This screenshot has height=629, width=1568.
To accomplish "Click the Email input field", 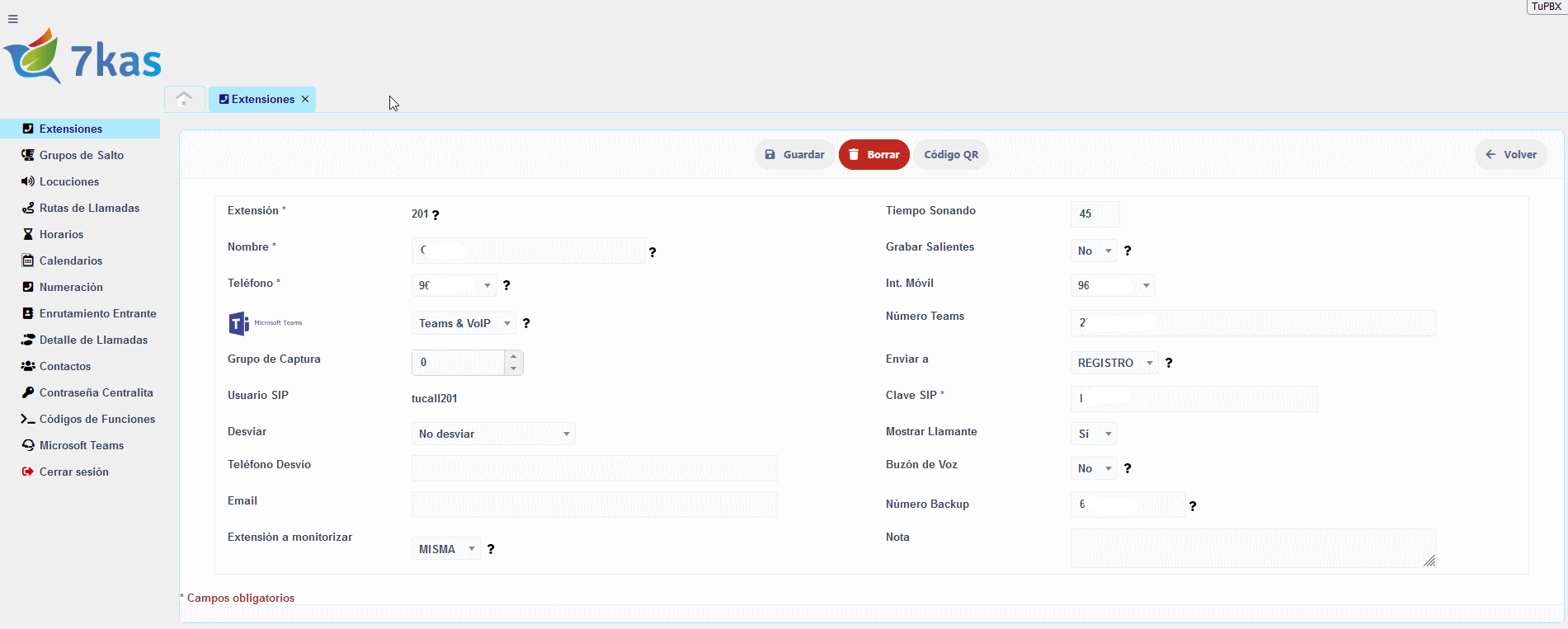I will 594,504.
